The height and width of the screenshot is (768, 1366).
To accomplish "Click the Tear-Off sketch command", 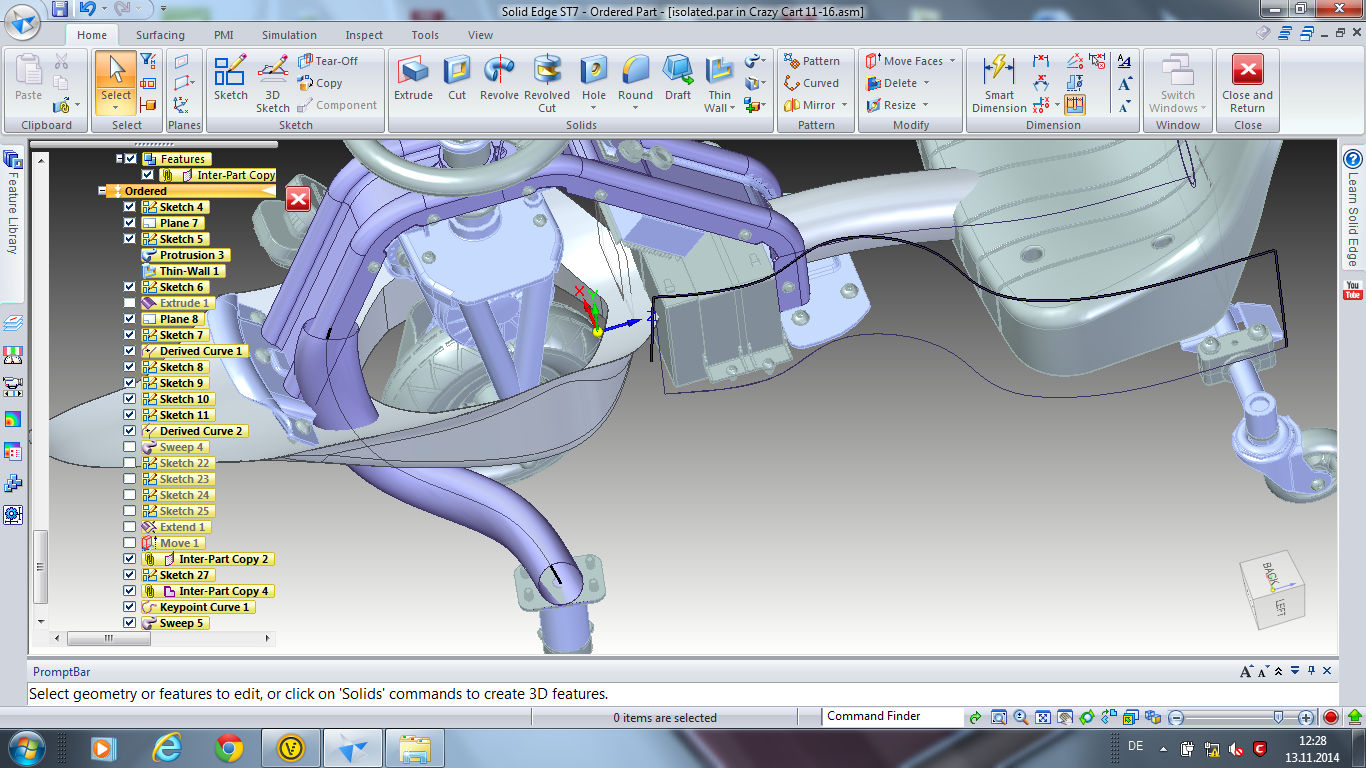I will click(x=328, y=61).
